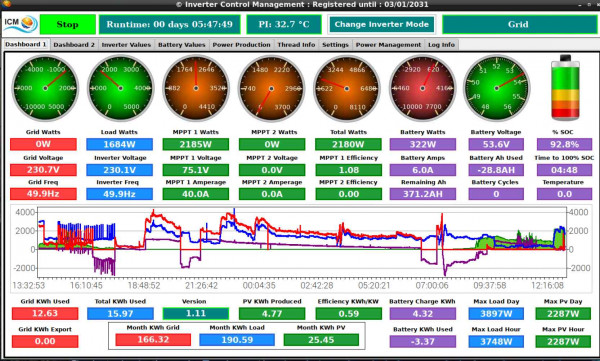Image resolution: width=600 pixels, height=361 pixels.
Task: Click the MPPT 1 Watts gauge
Action: tap(196, 88)
